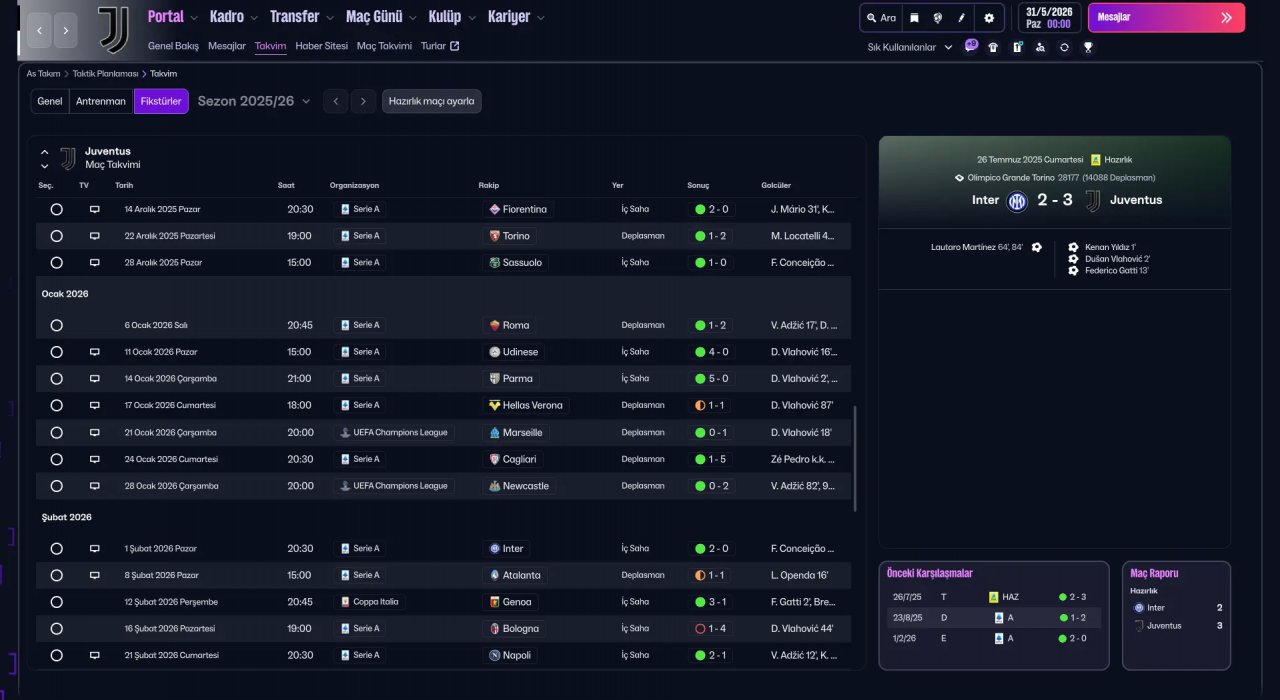Open the Haber Sitesi sub-tab
This screenshot has width=1280, height=700.
[x=322, y=46]
